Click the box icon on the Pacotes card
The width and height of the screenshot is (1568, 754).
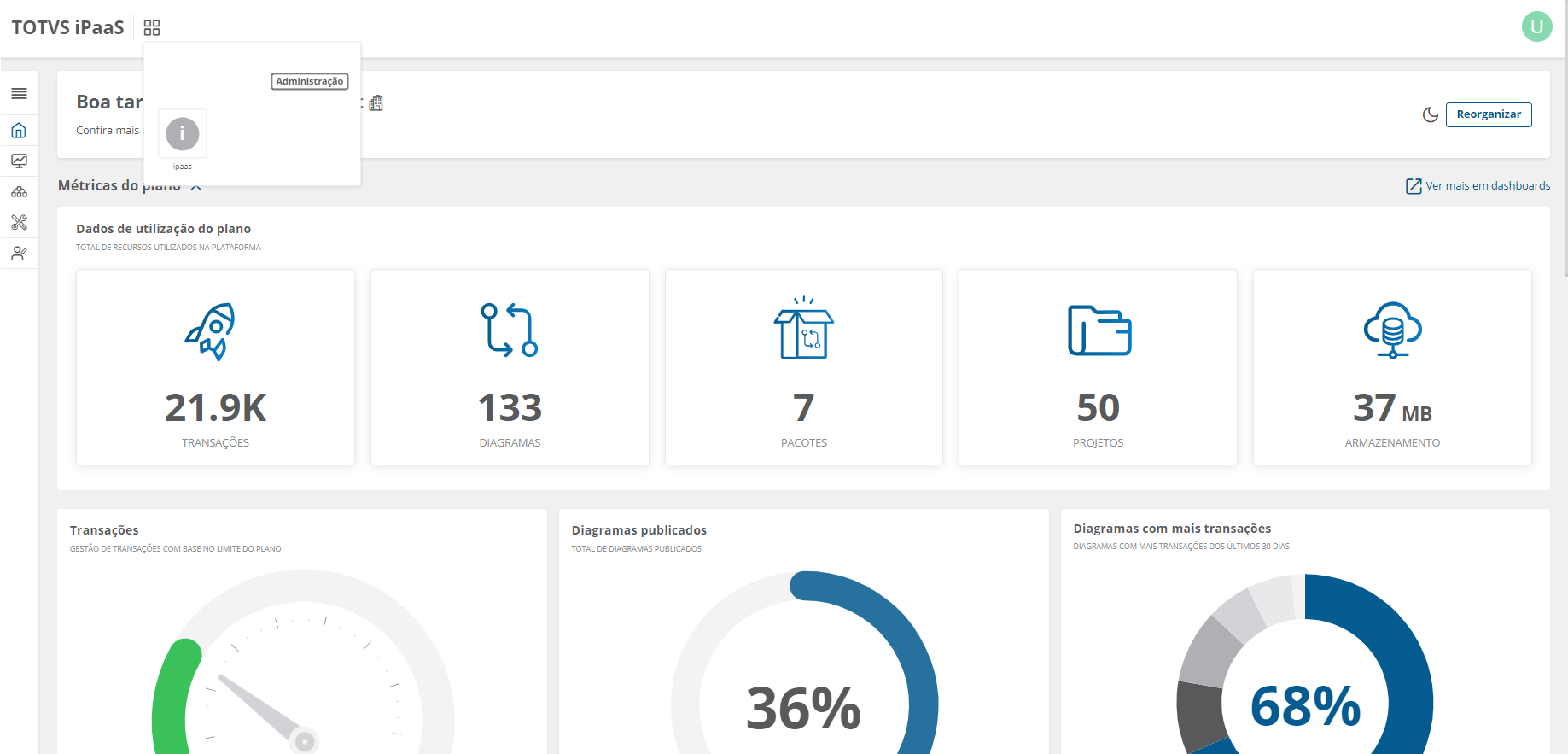click(x=804, y=328)
